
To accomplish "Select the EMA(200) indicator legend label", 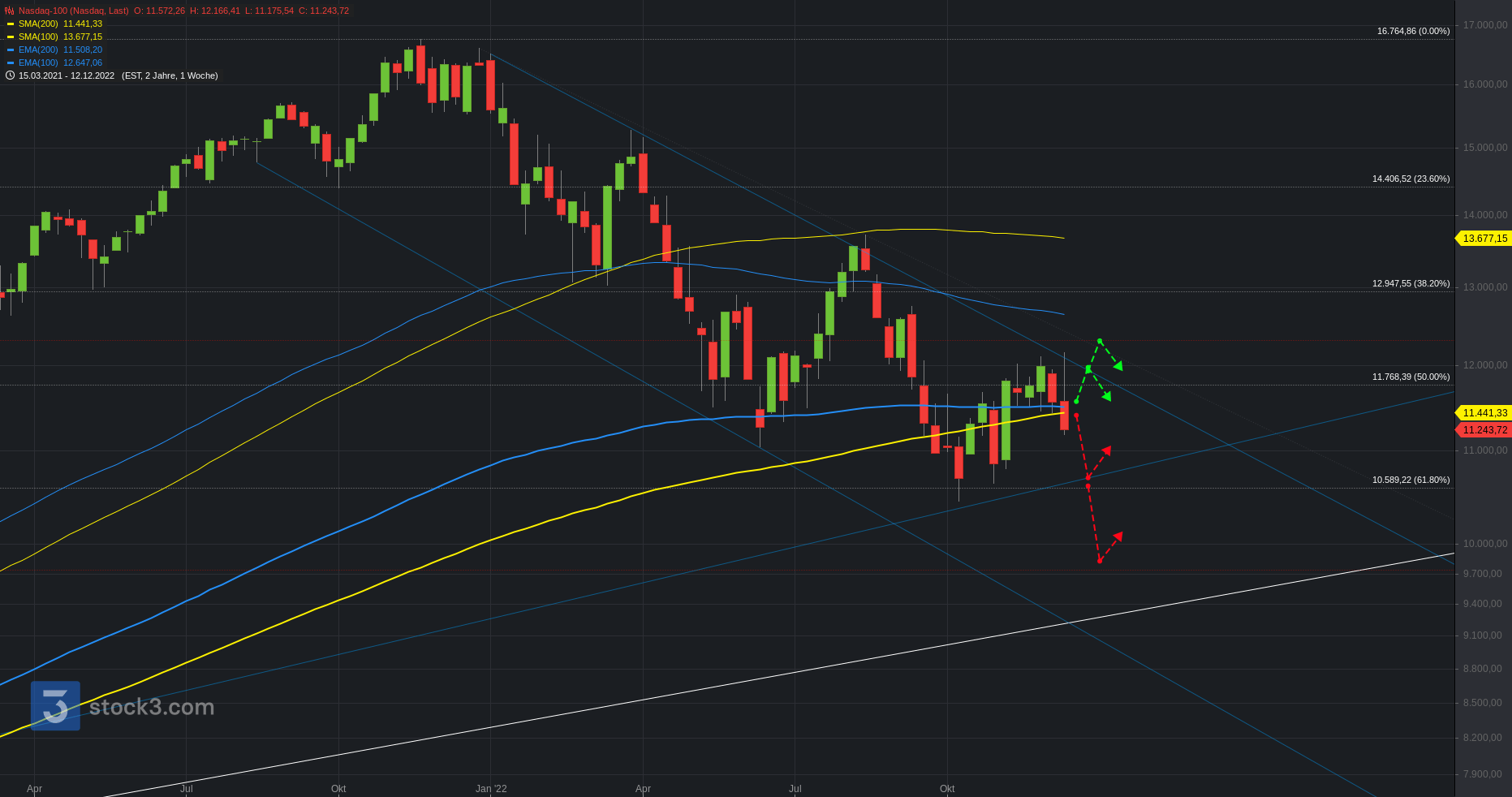I will tap(38, 50).
